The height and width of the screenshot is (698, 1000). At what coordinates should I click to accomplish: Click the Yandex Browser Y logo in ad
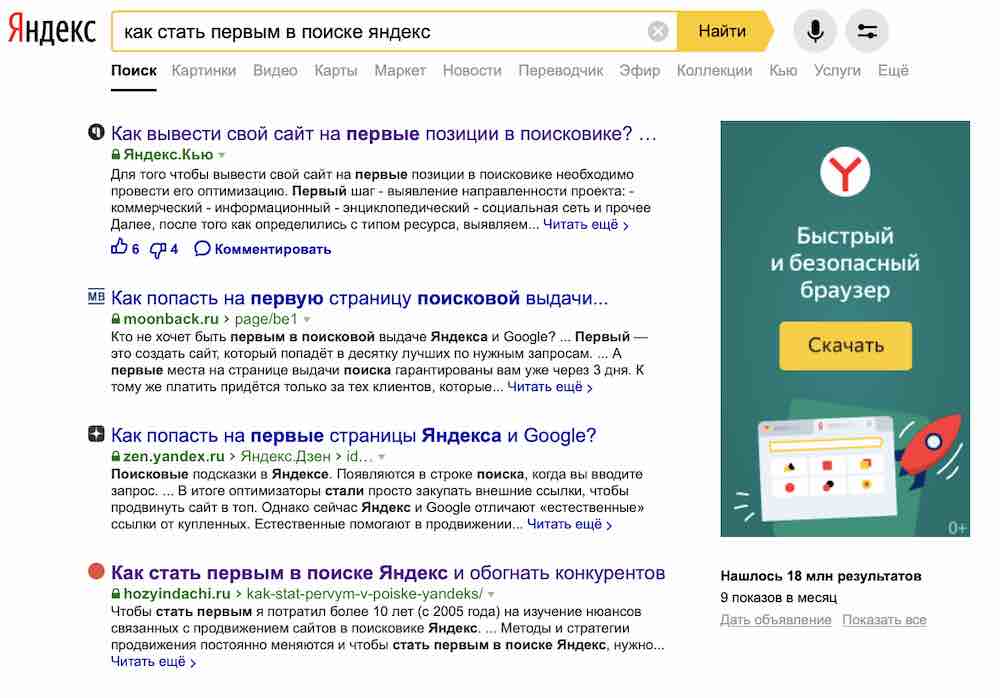point(845,172)
